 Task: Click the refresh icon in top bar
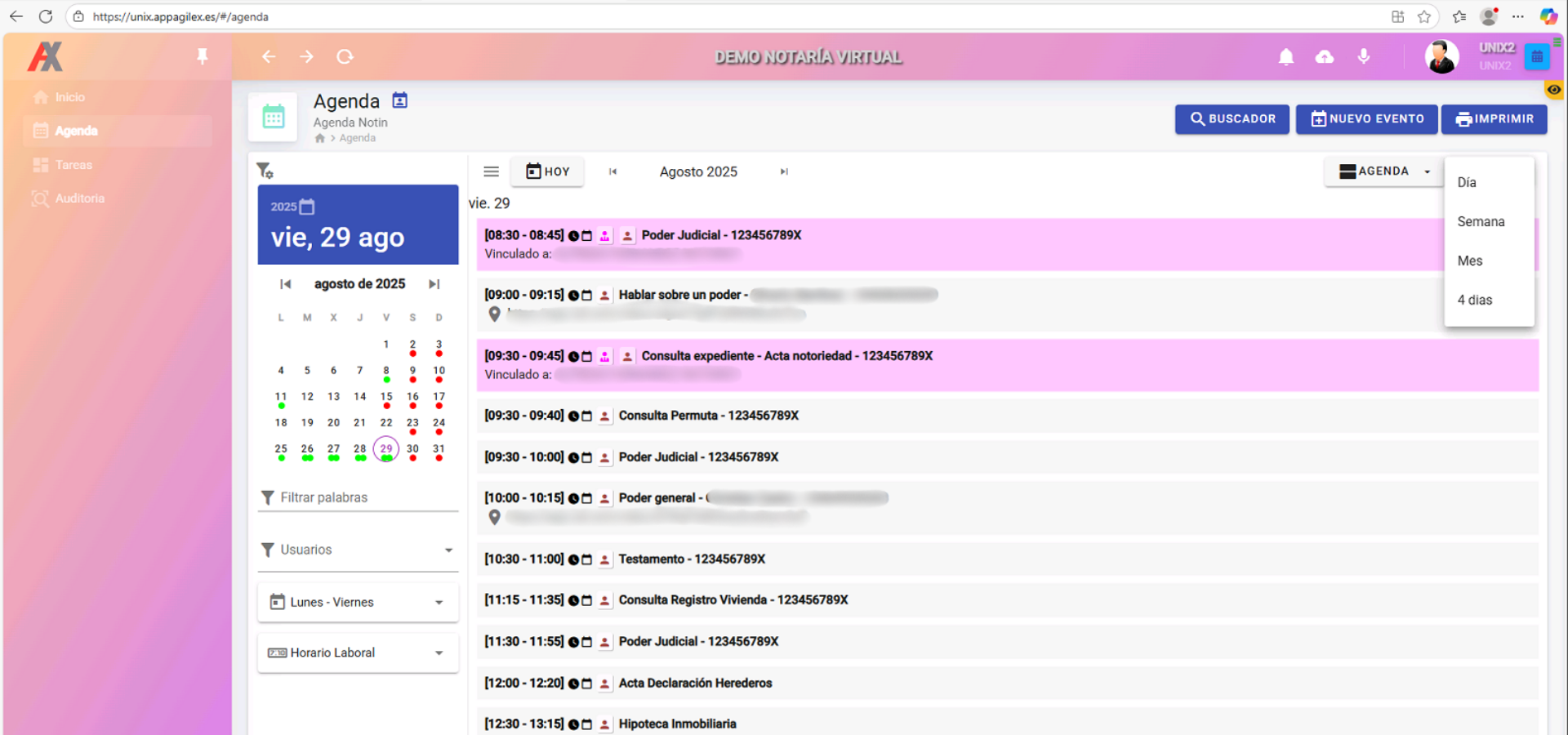coord(345,56)
